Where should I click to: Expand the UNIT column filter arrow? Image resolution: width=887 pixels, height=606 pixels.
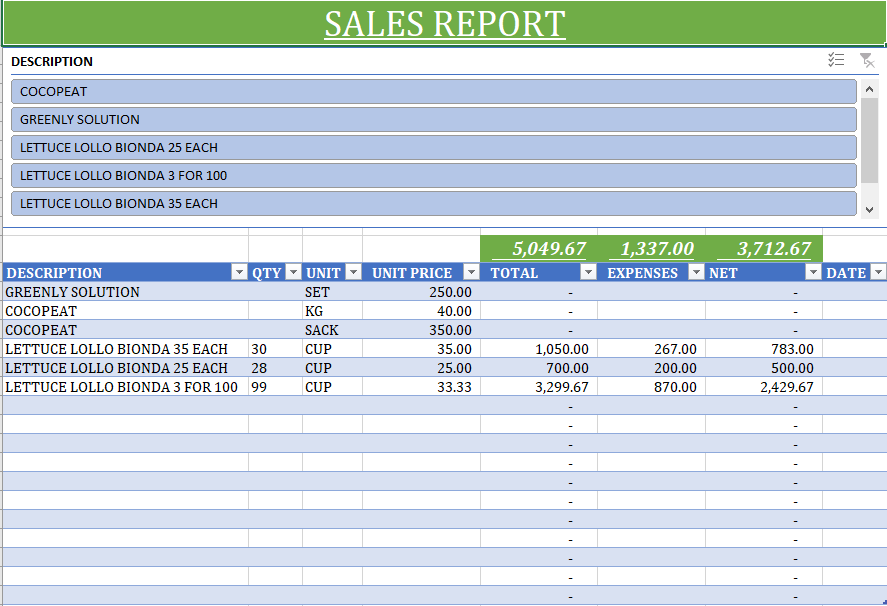[x=353, y=273]
